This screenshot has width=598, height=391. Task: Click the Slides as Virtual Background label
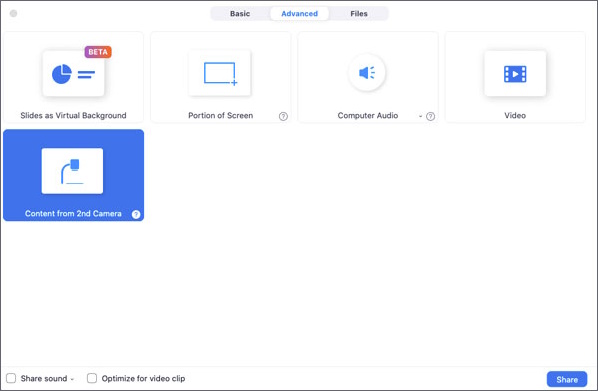click(x=73, y=116)
